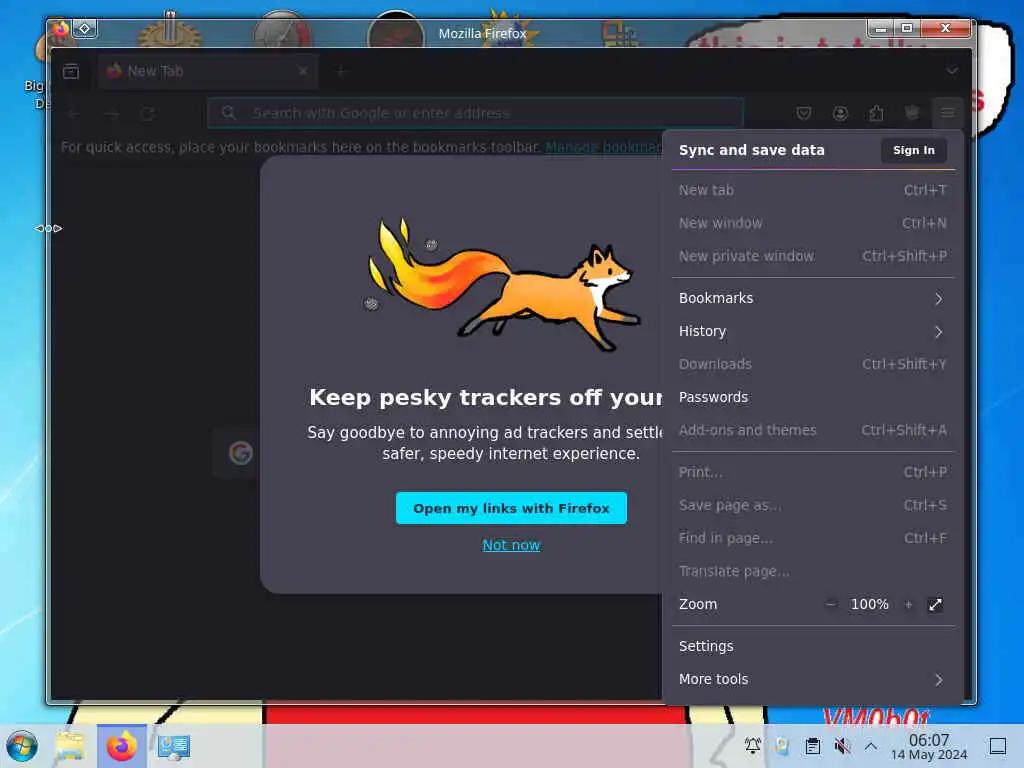Screen dimensions: 1024x768
Task: Decrease zoom with minus button
Action: point(830,605)
